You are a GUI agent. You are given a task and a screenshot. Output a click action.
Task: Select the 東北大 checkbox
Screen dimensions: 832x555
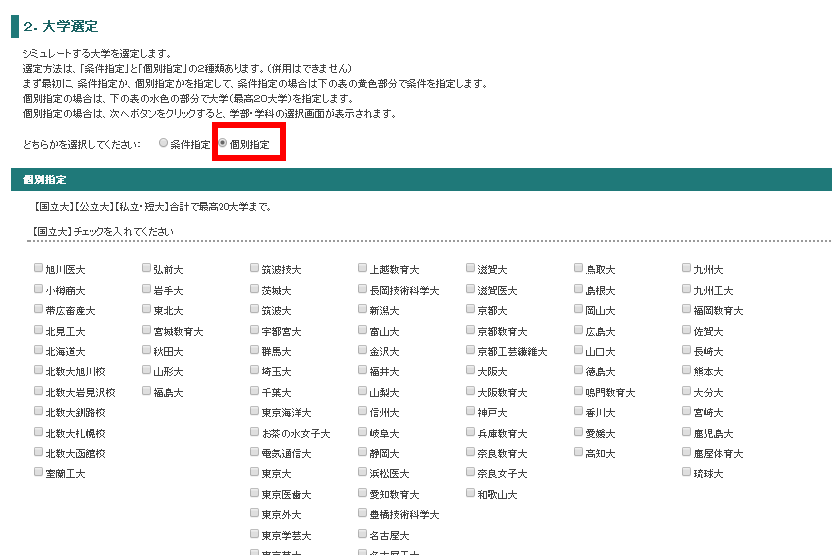click(x=146, y=309)
